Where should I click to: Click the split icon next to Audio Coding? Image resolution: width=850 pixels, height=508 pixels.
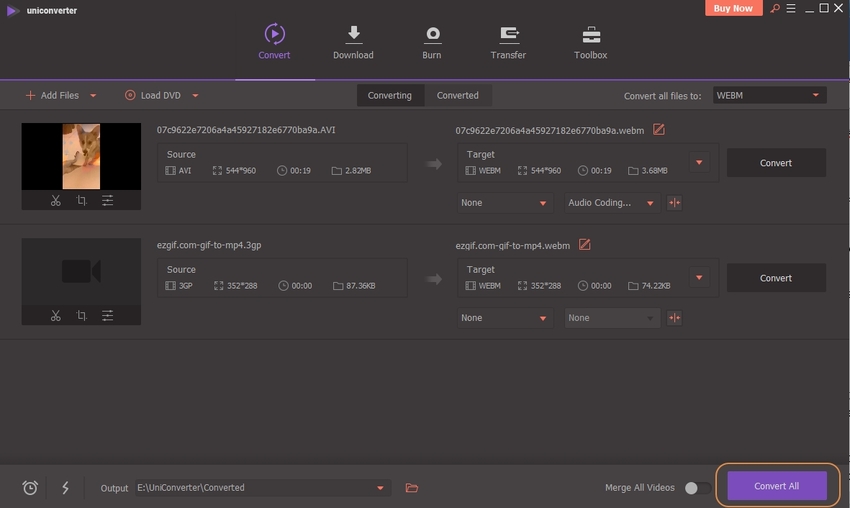coord(674,203)
